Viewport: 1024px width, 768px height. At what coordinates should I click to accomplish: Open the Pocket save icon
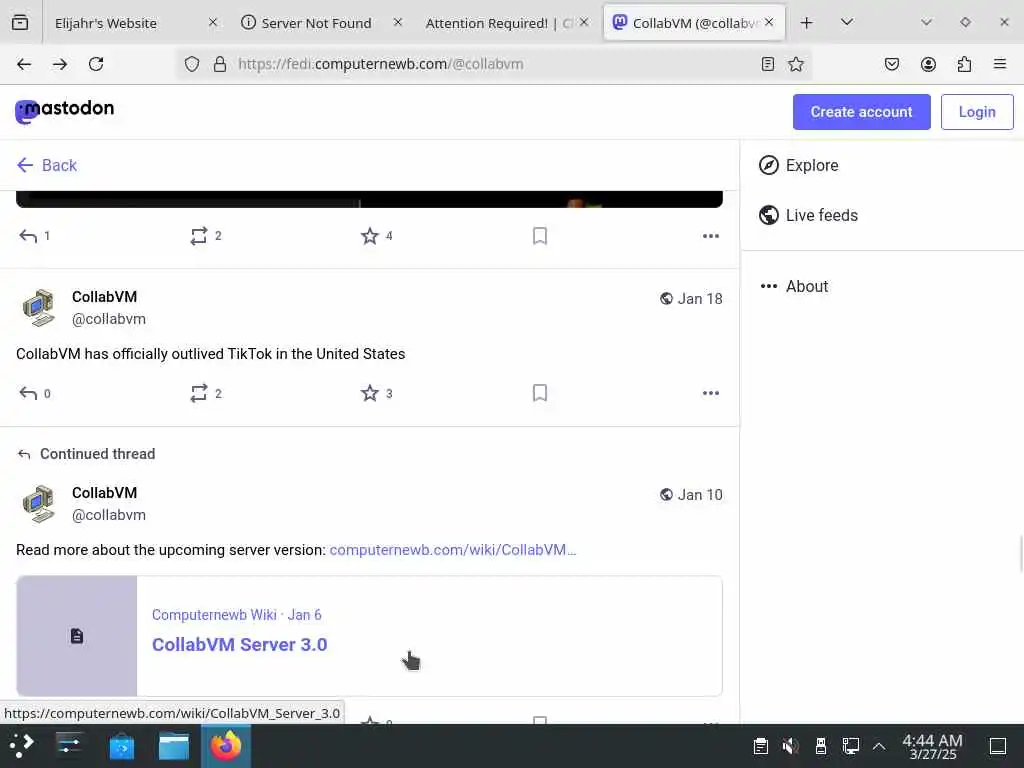coord(892,64)
